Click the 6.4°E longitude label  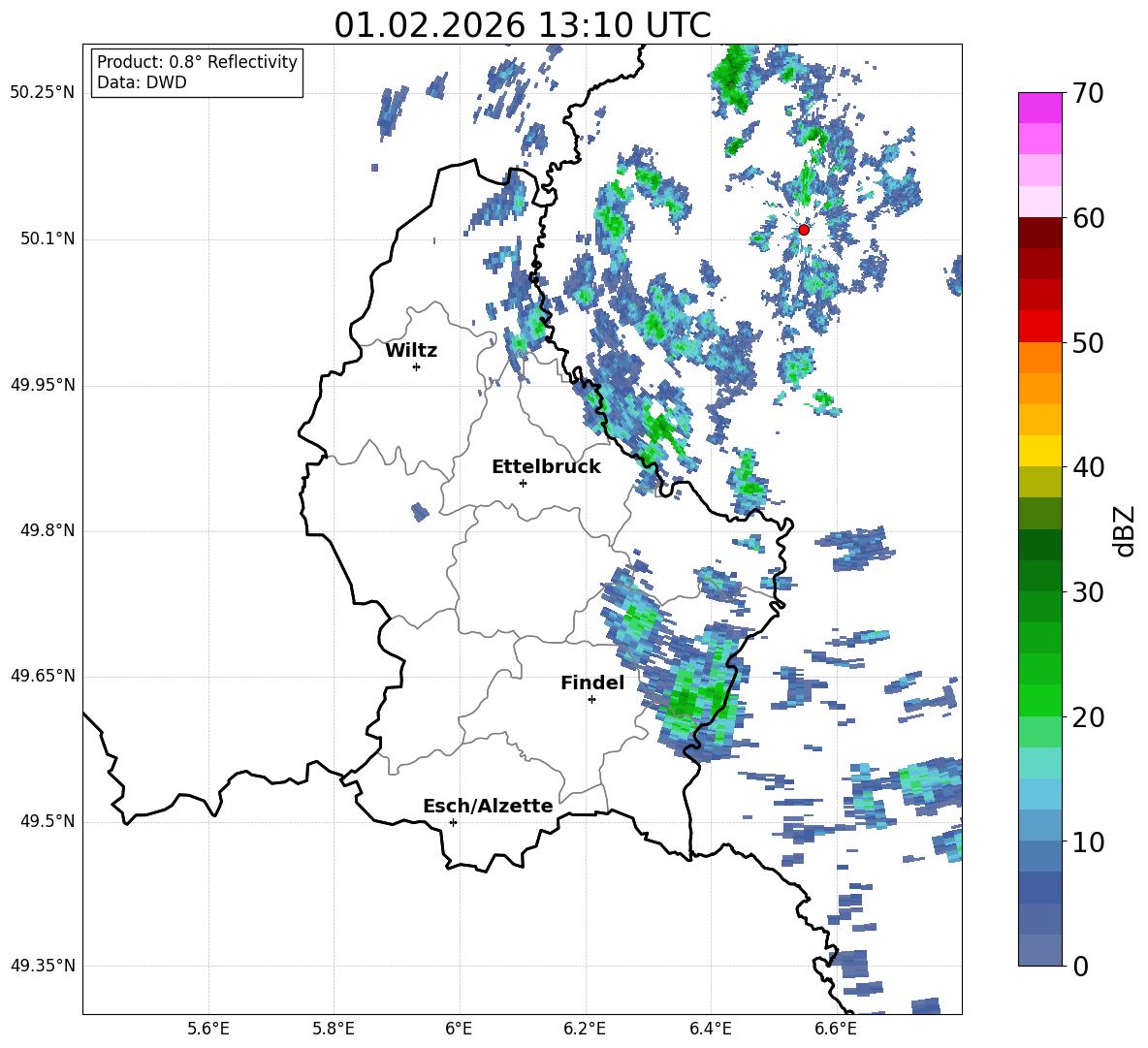tap(710, 1029)
